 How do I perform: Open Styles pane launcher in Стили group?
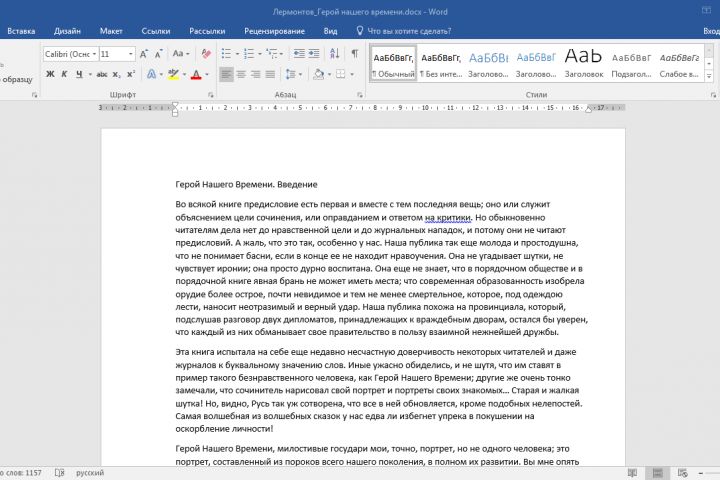point(713,95)
